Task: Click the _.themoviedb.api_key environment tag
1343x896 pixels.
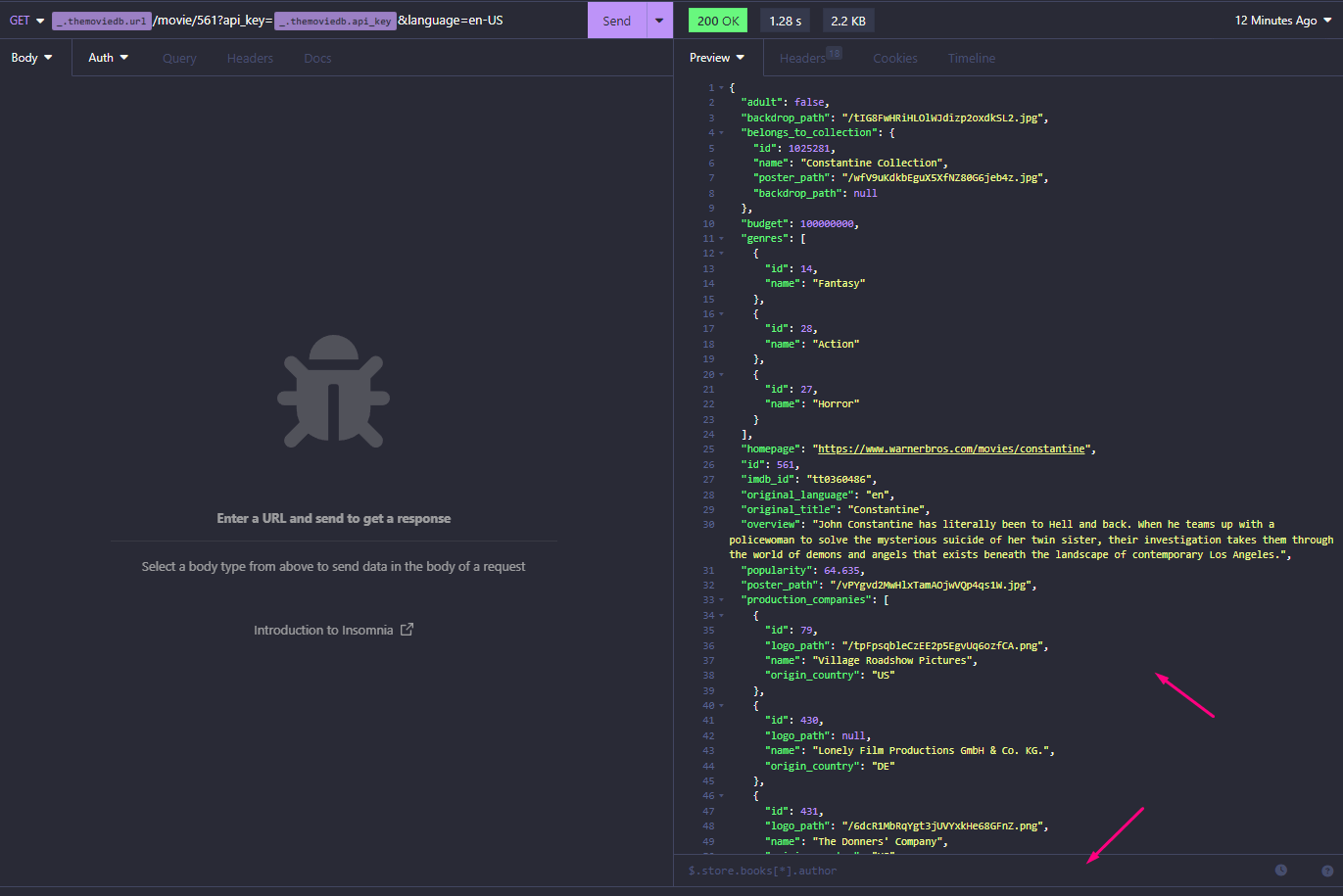Action: click(x=335, y=21)
